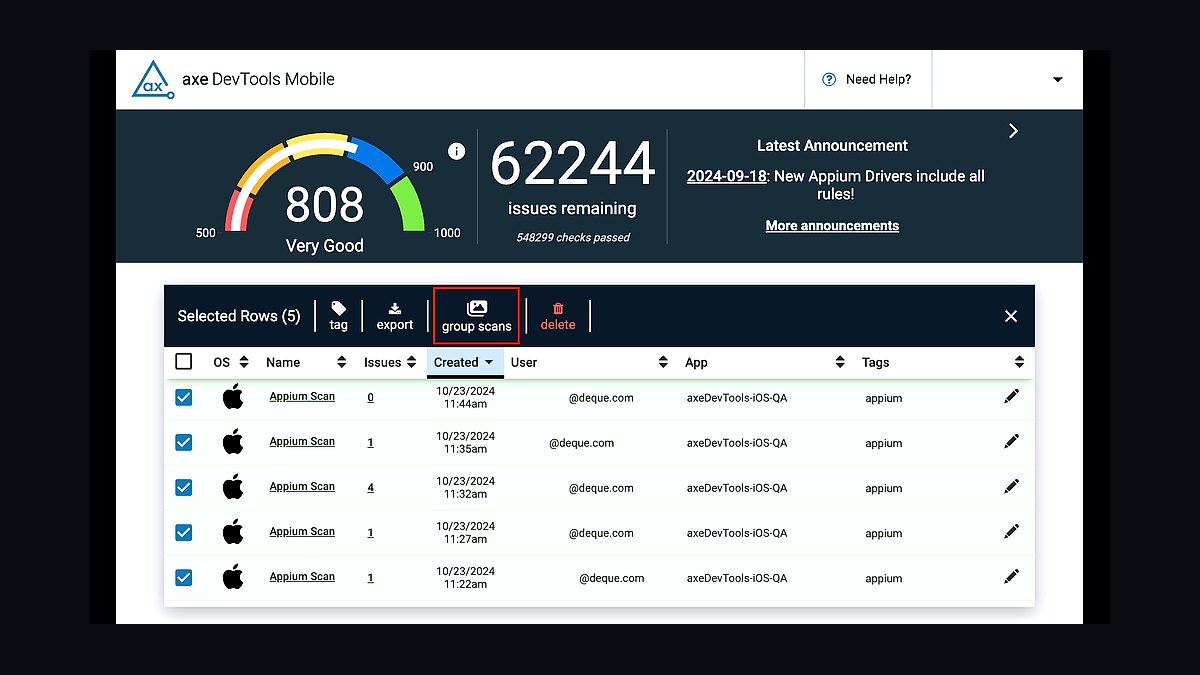Sort by the App column

(x=765, y=362)
